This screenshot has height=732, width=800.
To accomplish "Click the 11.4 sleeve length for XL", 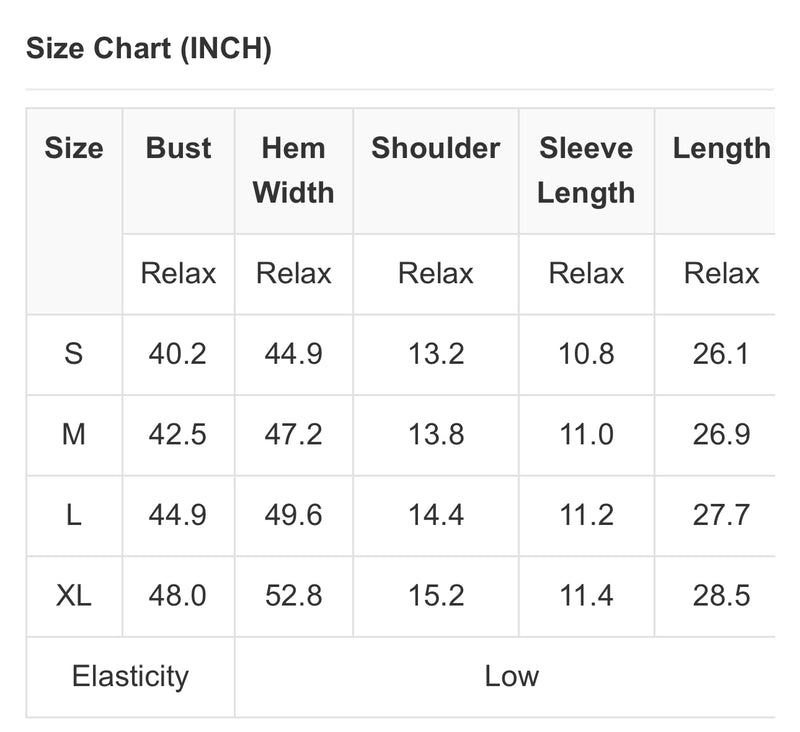I will [x=586, y=595].
